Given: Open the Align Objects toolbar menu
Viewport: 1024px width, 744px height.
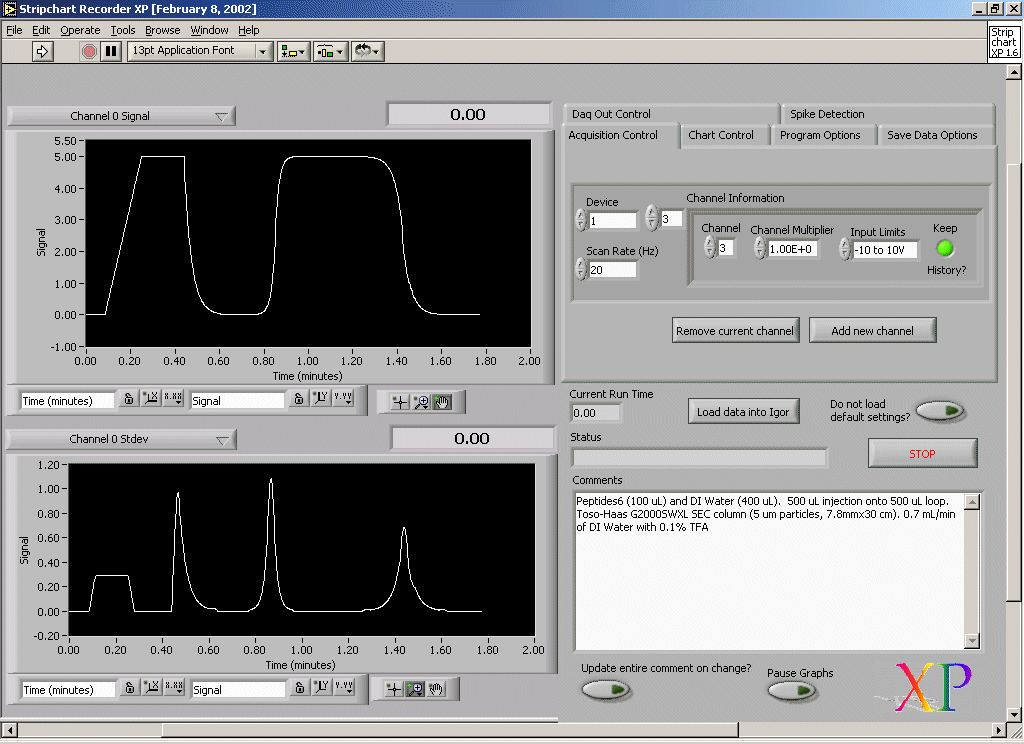Looking at the screenshot, I should tap(293, 51).
